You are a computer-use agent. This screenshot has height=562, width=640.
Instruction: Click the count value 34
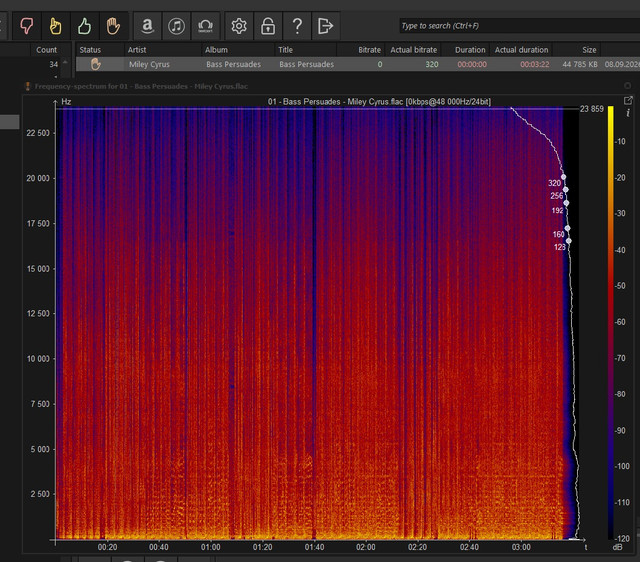53,64
